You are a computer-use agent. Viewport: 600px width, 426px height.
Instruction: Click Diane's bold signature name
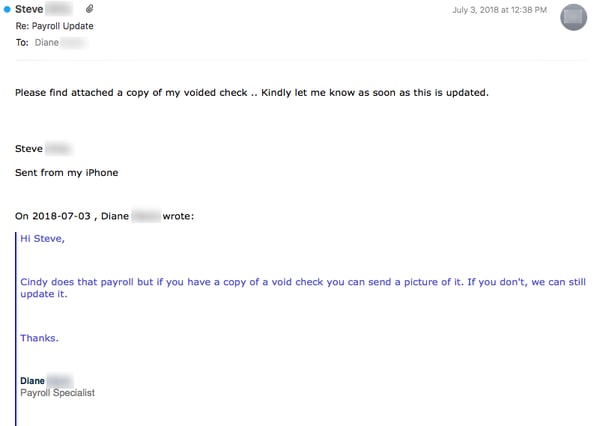32,380
